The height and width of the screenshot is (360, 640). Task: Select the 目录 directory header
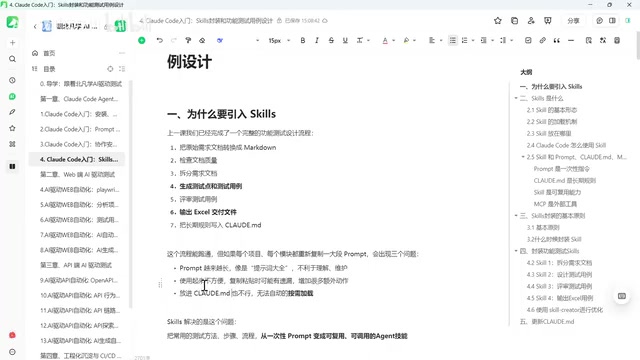click(x=49, y=69)
